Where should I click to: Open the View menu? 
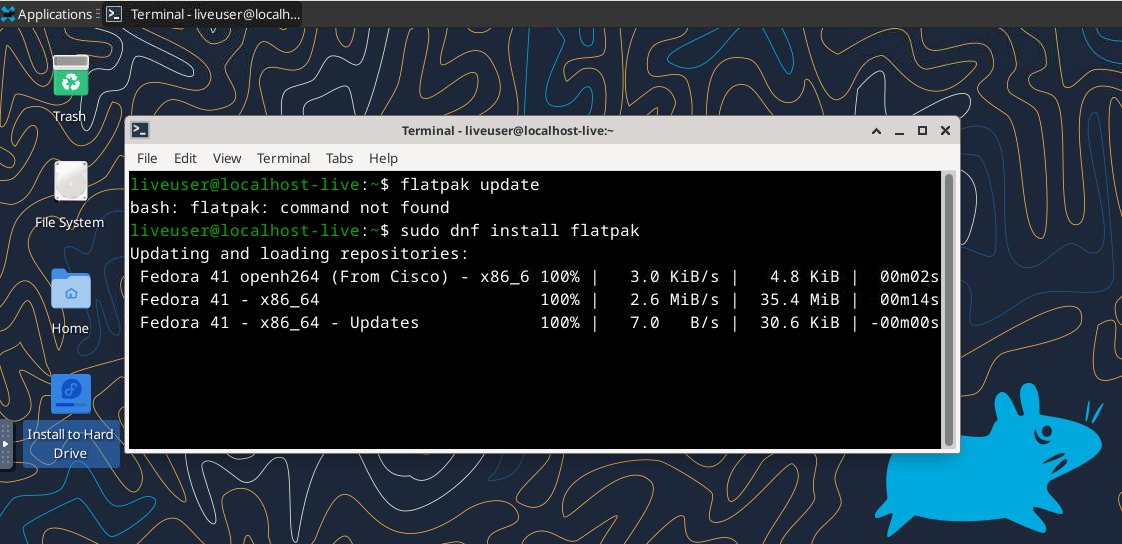pyautogui.click(x=227, y=158)
